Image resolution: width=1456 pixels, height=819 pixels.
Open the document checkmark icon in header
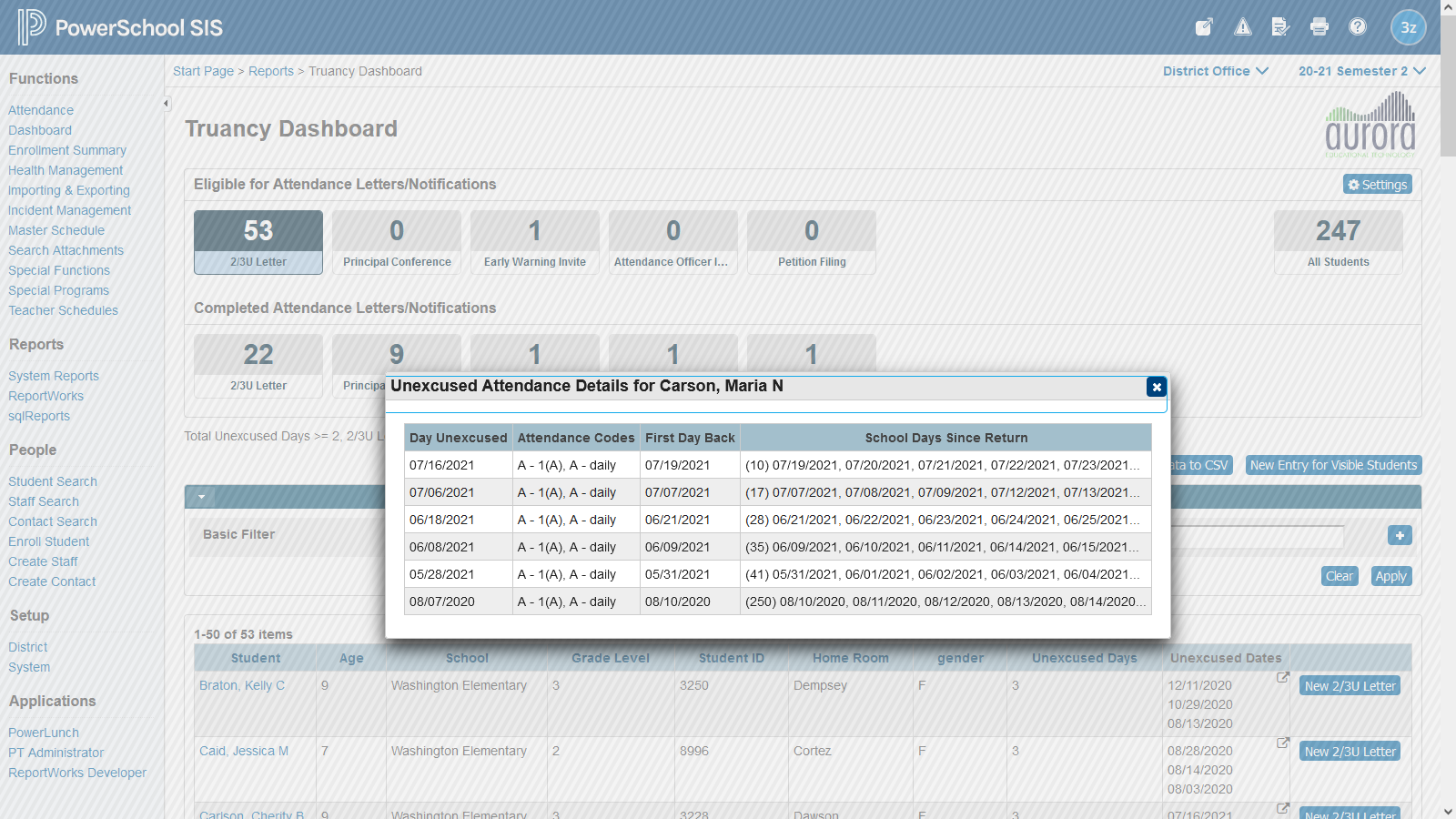(1280, 27)
